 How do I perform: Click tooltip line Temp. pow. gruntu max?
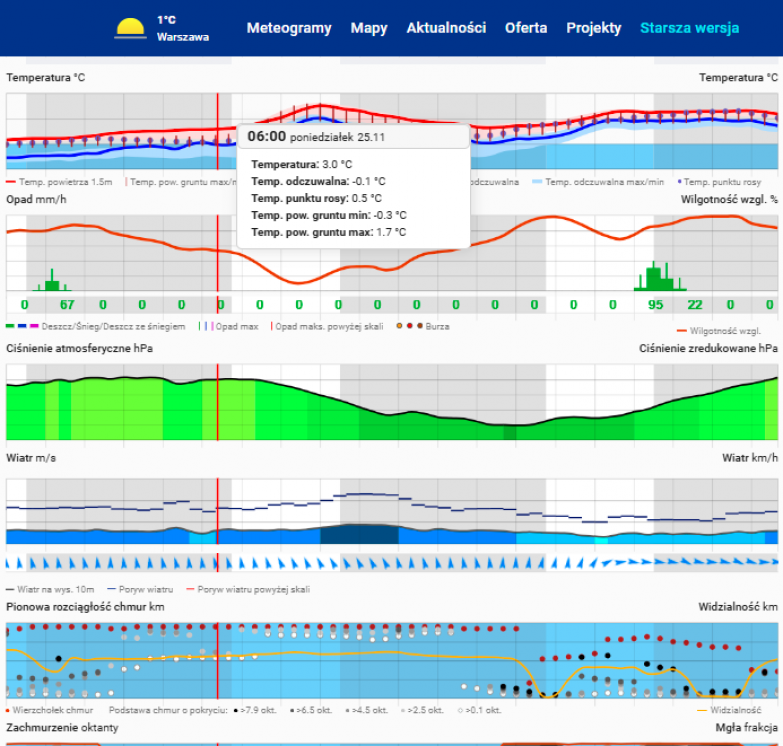(329, 232)
